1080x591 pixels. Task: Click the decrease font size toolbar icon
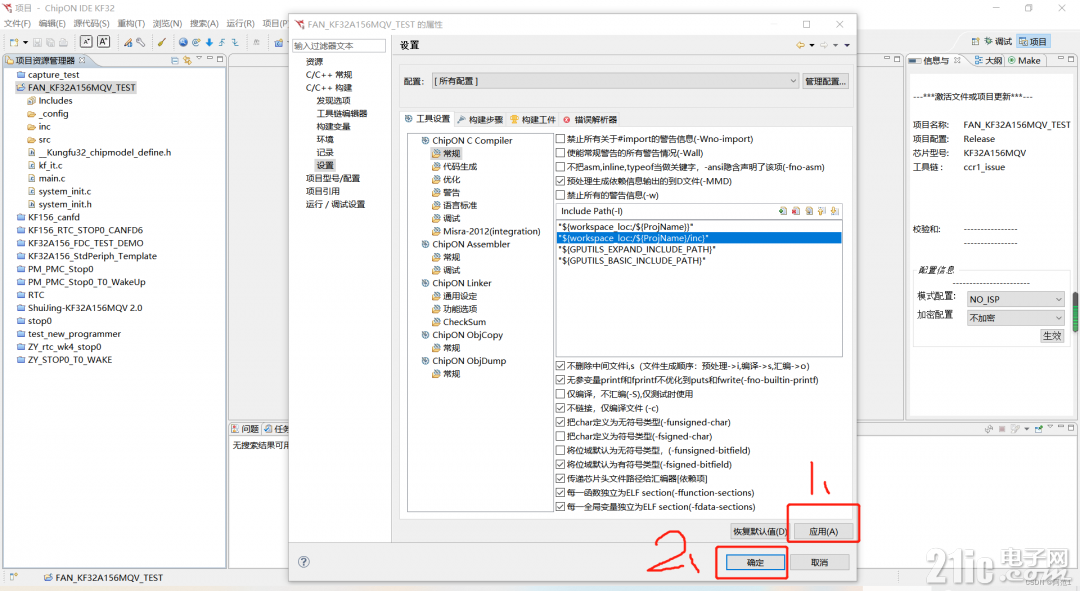point(86,42)
